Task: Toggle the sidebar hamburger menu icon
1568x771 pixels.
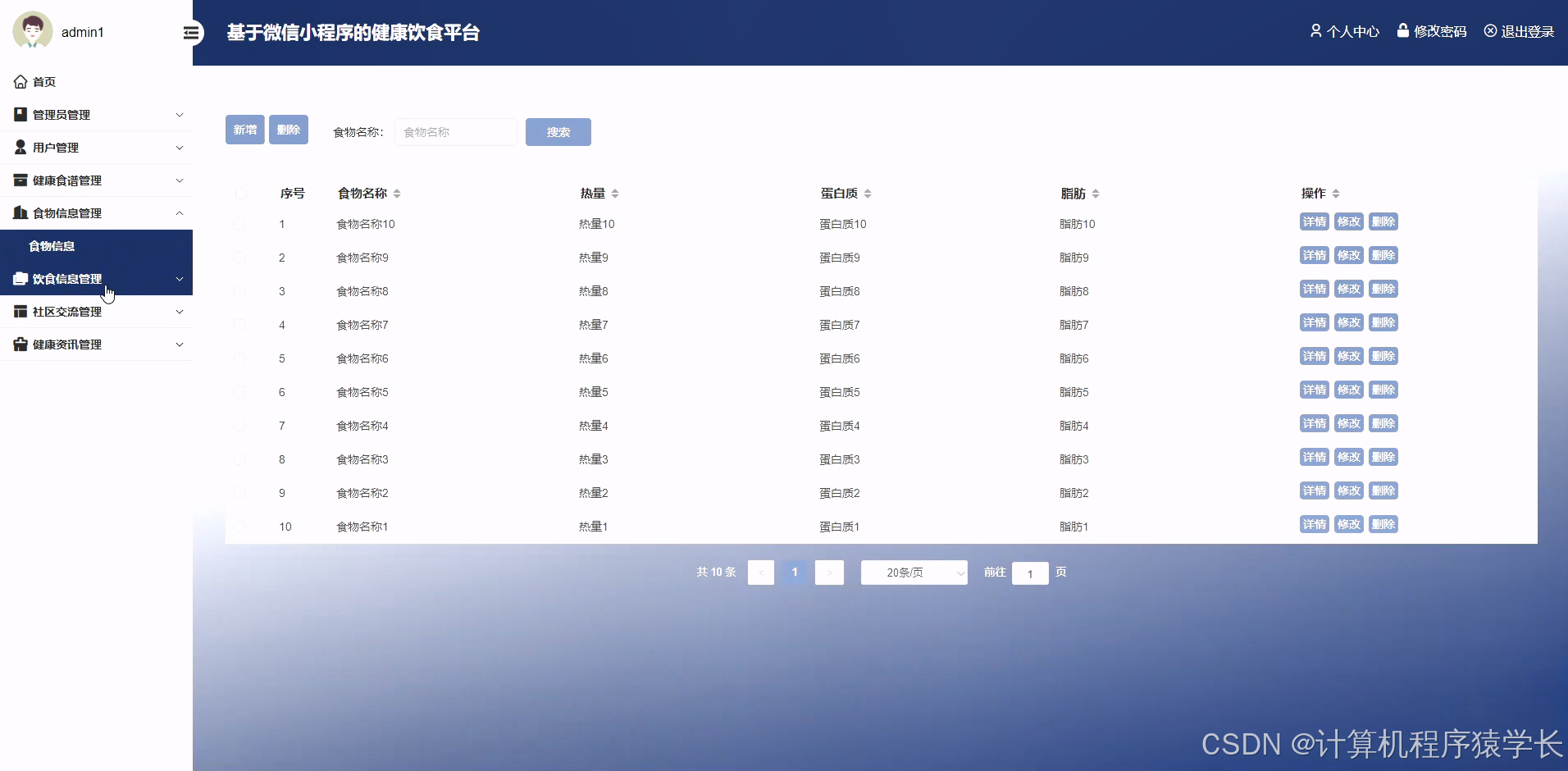Action: [192, 33]
